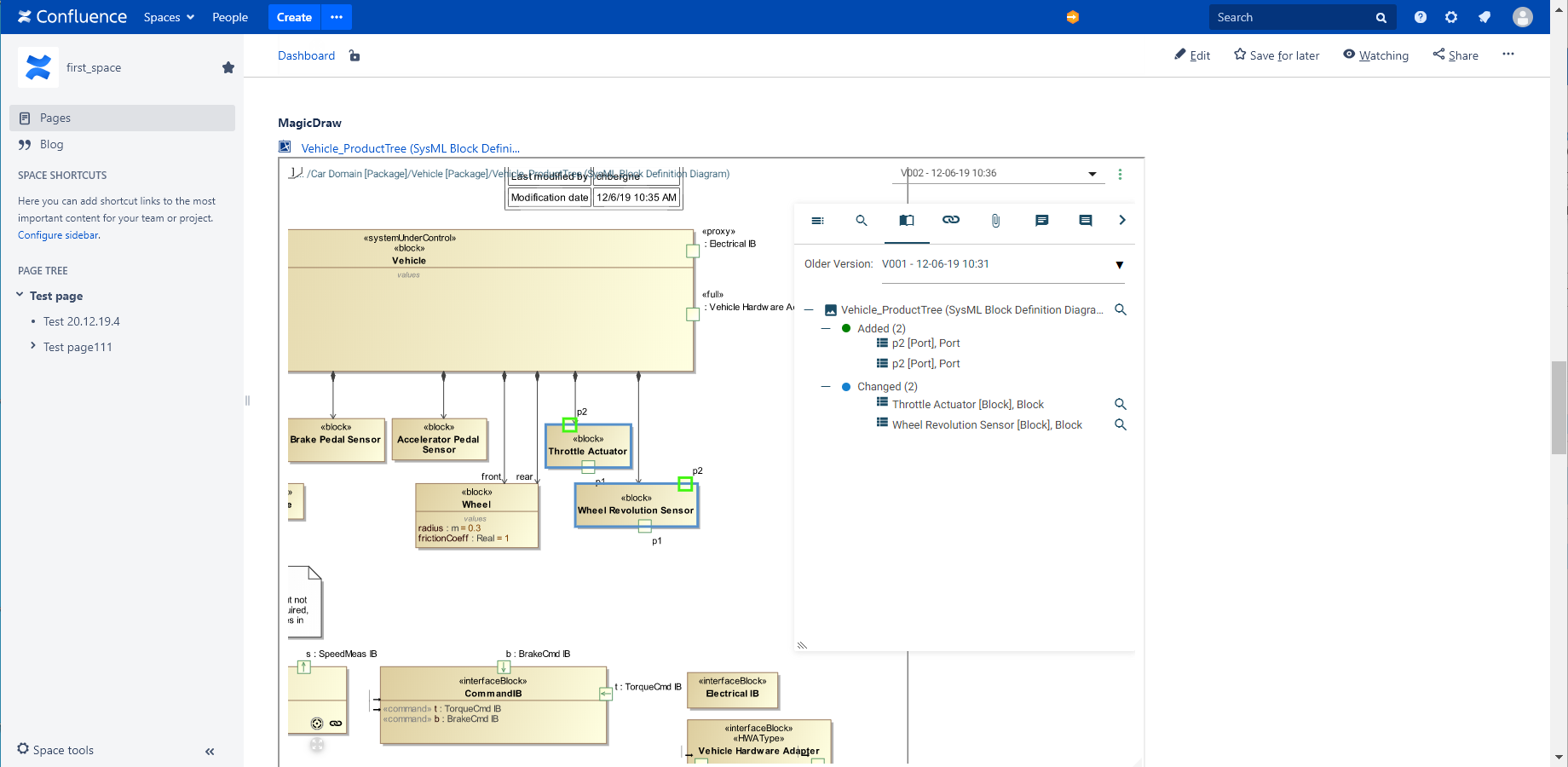Viewport: 1568px width, 767px height.
Task: Toggle Watching for this page
Action: (1376, 55)
